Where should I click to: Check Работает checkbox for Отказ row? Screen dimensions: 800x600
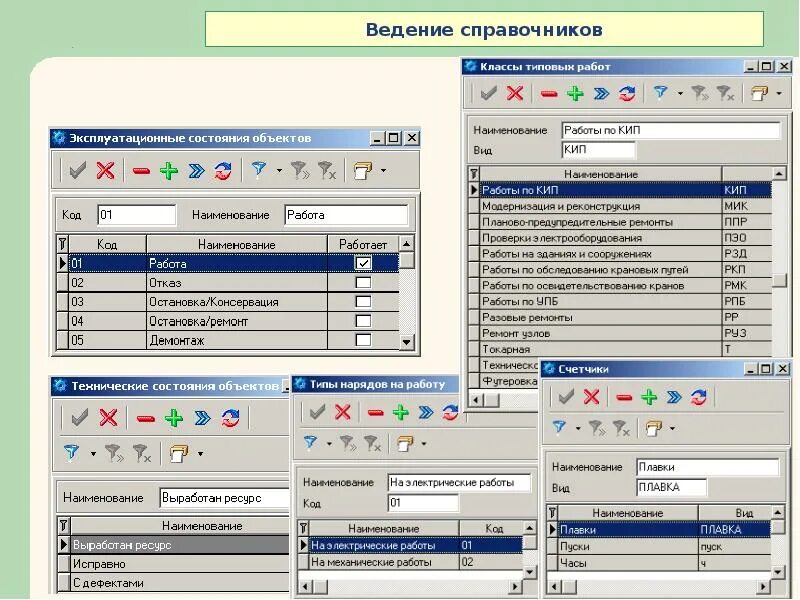tap(363, 282)
